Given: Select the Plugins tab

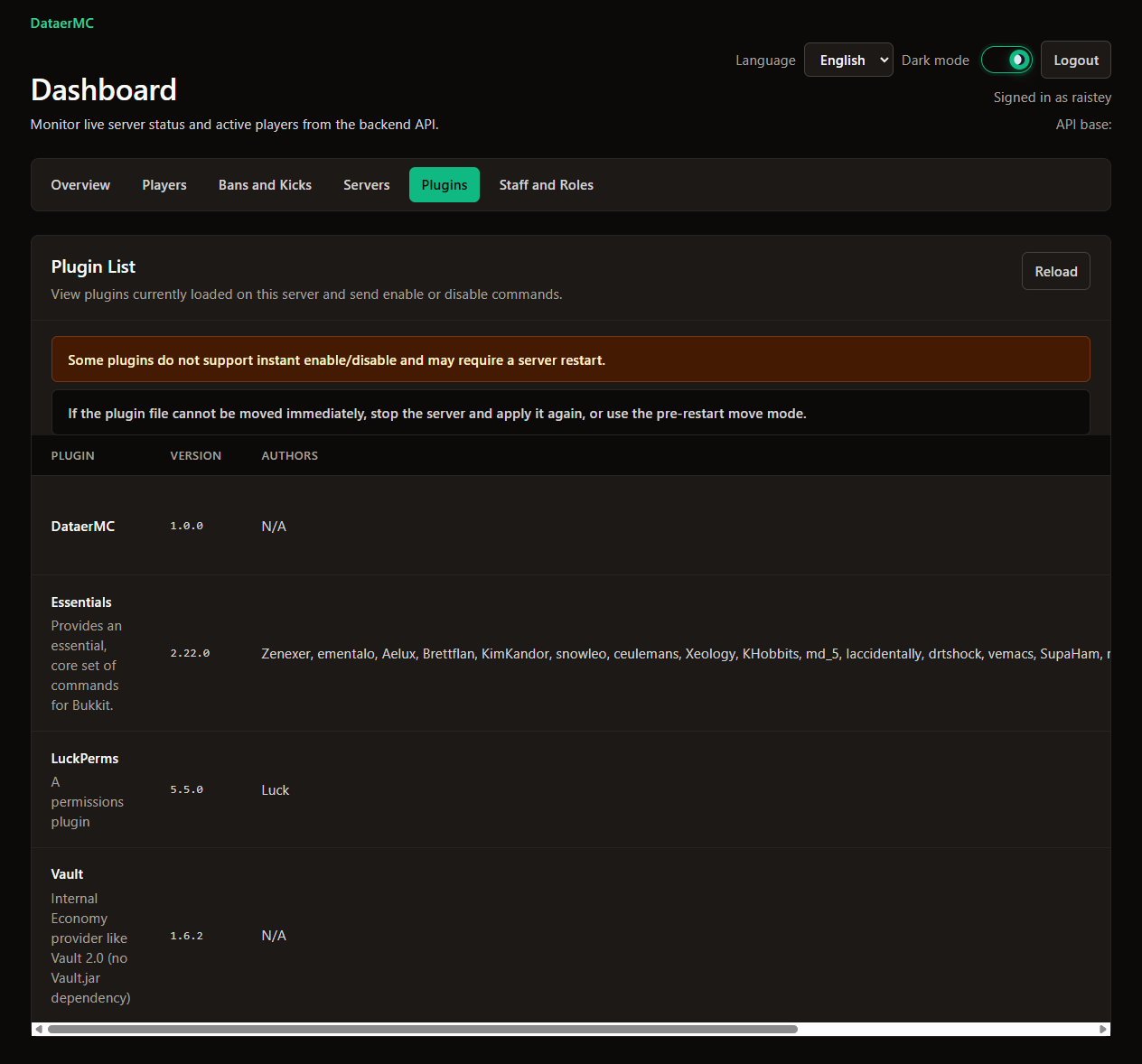Looking at the screenshot, I should coord(445,185).
